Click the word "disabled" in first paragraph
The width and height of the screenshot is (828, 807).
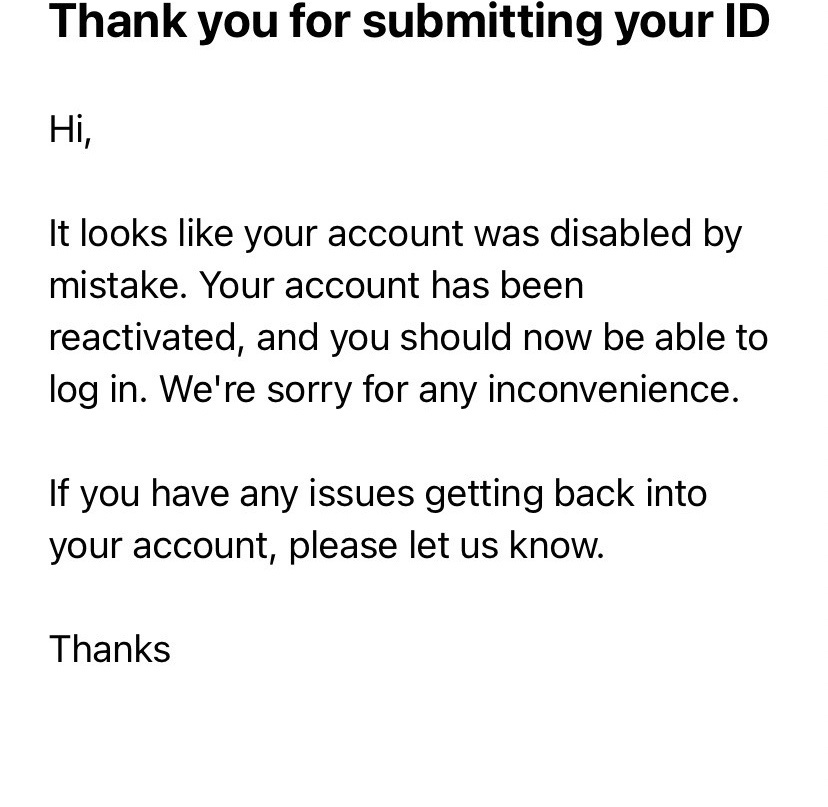coord(620,233)
